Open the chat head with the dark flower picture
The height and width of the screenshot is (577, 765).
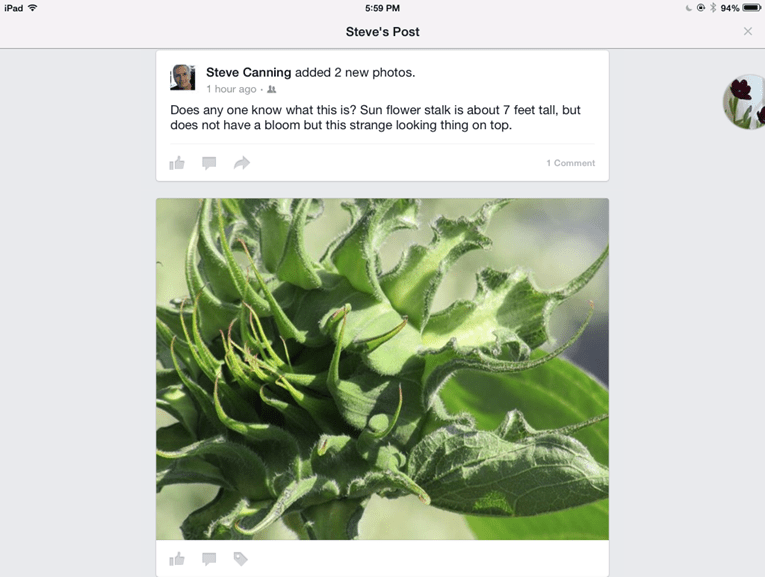(x=744, y=102)
